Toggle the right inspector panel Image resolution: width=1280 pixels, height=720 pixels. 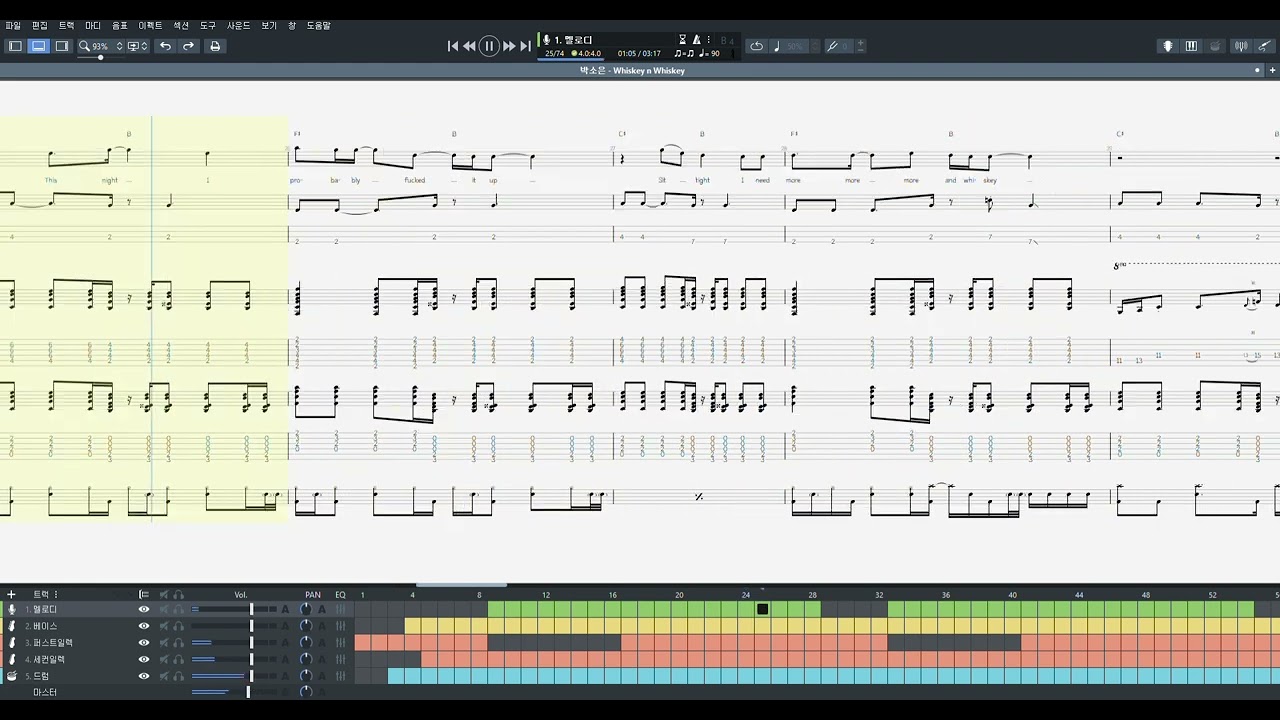point(62,46)
